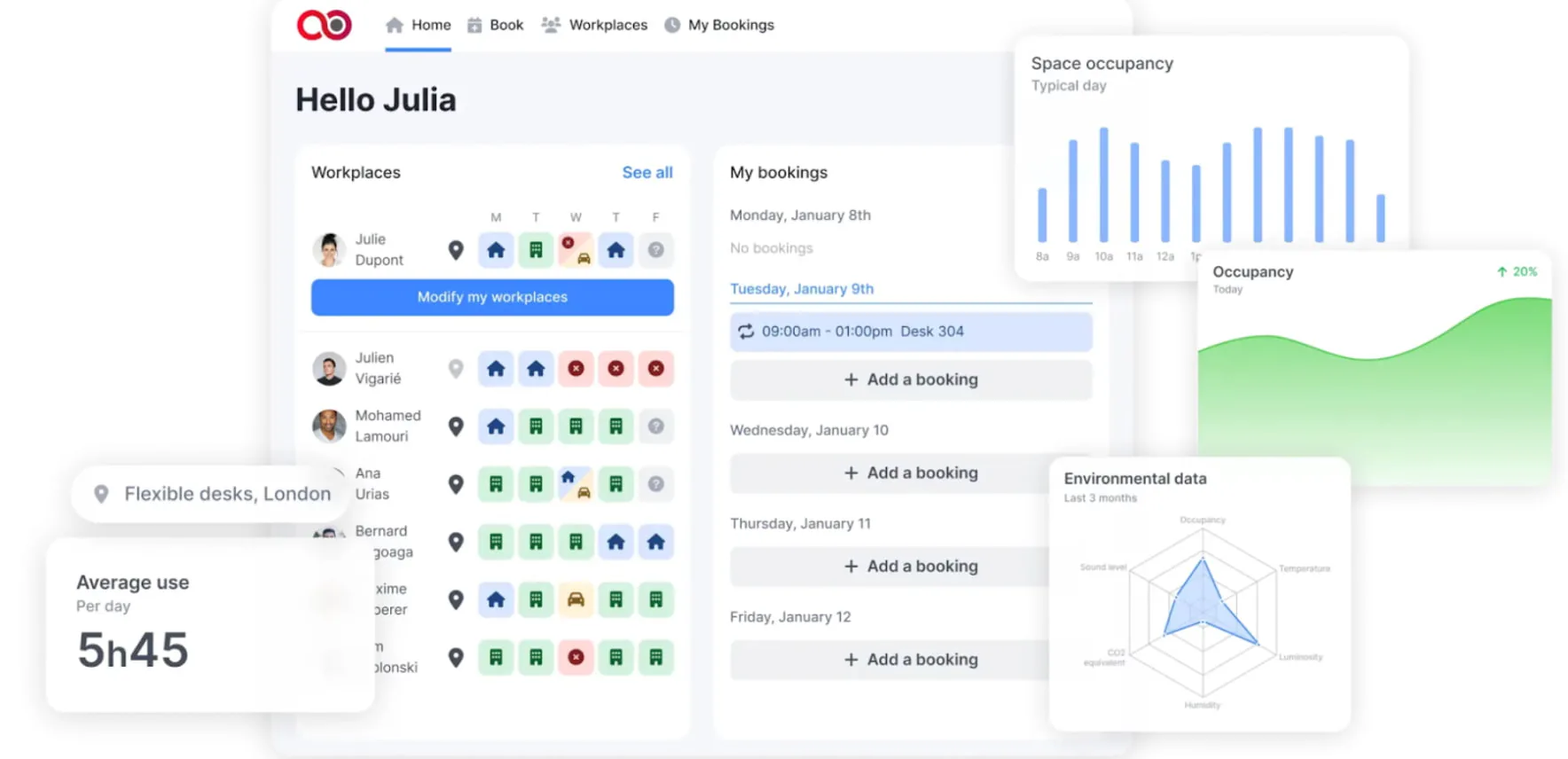
Task: Click the Modify my workplaces button
Action: [x=492, y=297]
